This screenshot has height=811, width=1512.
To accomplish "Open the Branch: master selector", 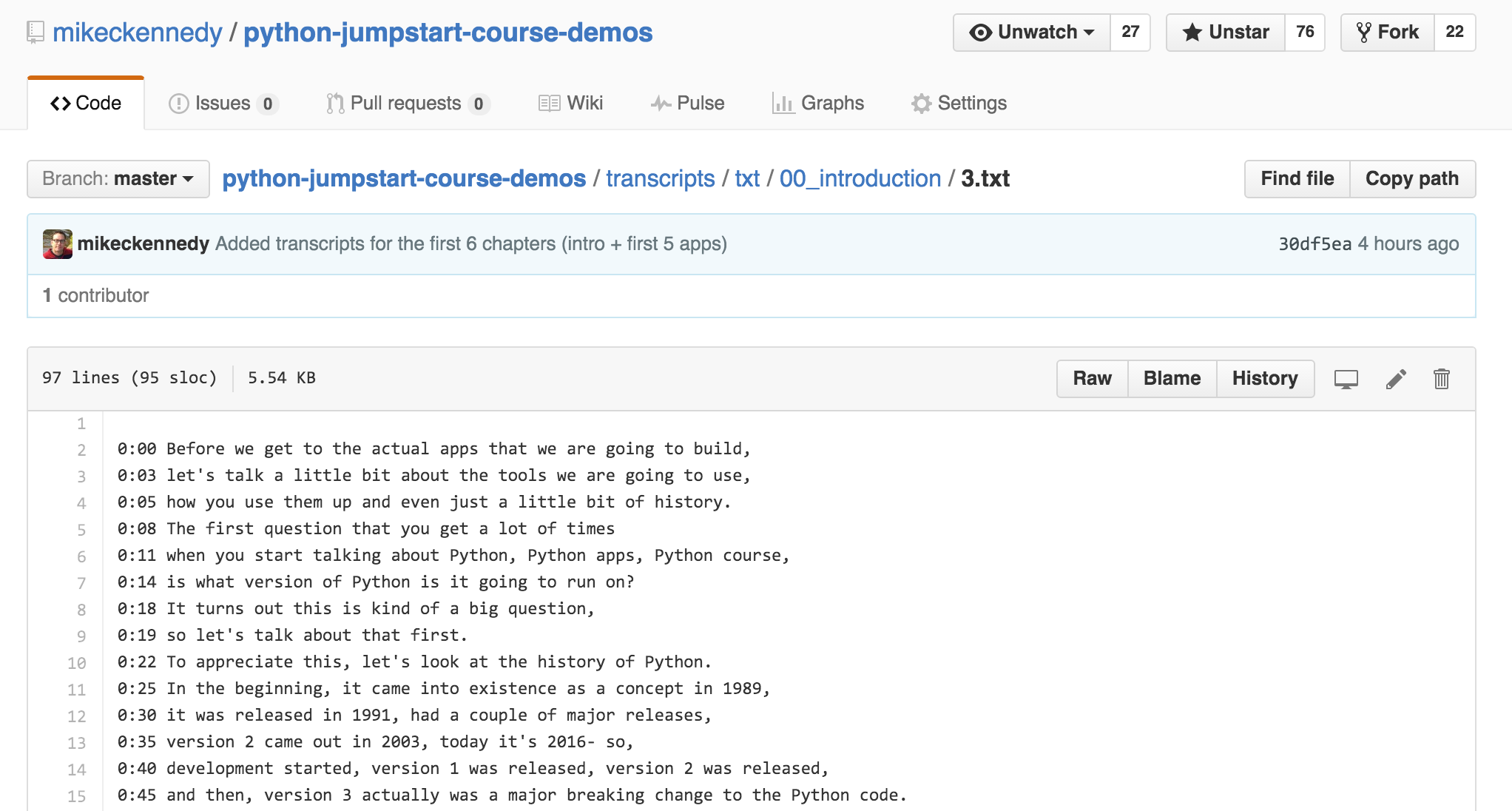I will [x=117, y=178].
